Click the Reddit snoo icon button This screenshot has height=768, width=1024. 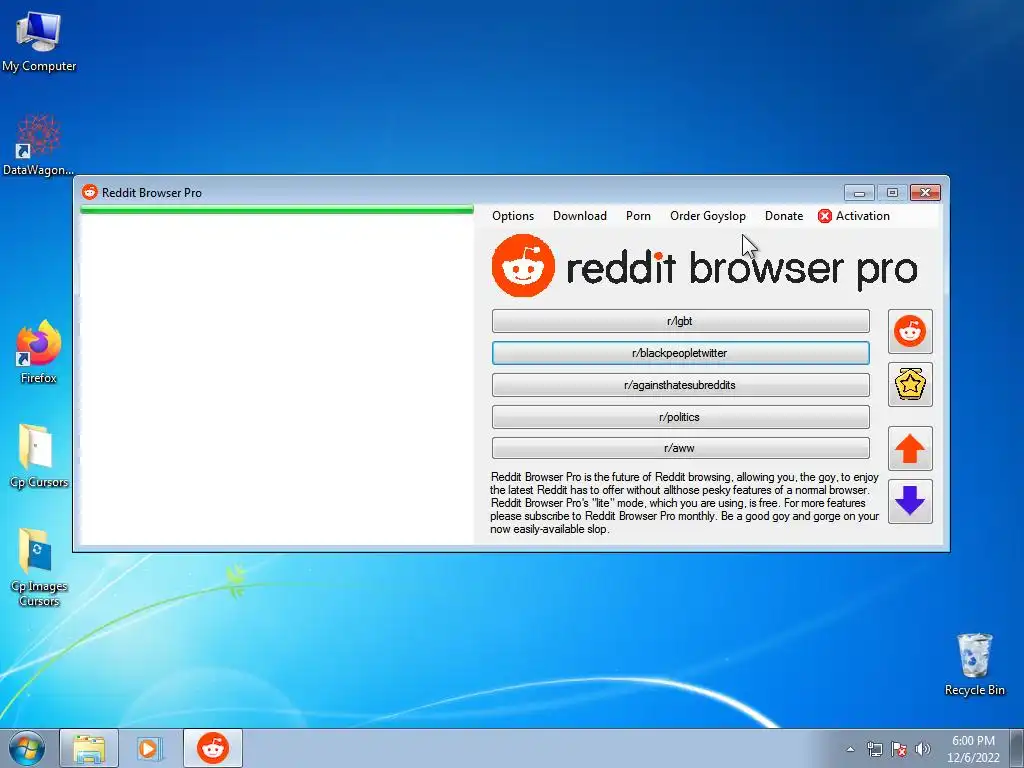coord(910,332)
